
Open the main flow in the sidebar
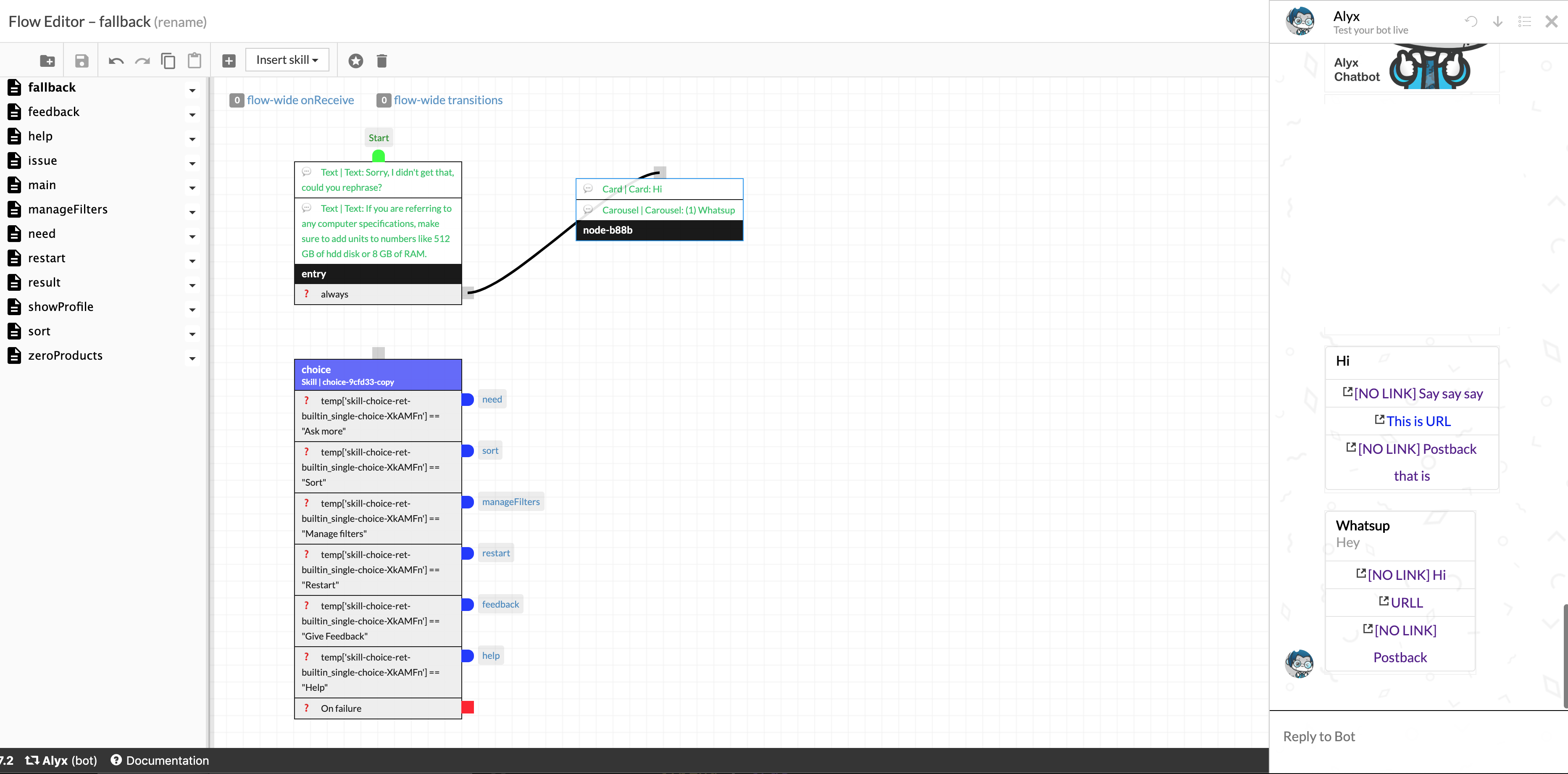(42, 184)
